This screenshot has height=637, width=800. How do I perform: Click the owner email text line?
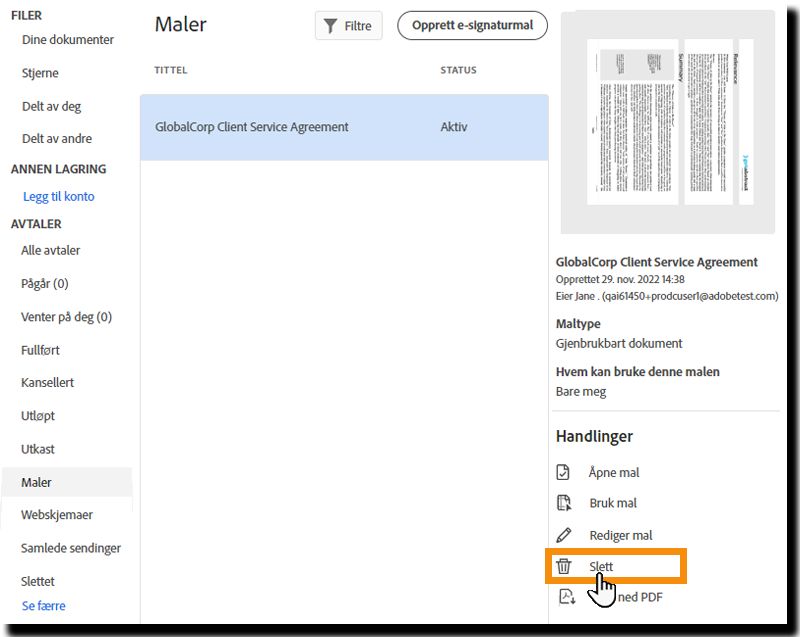[x=667, y=296]
